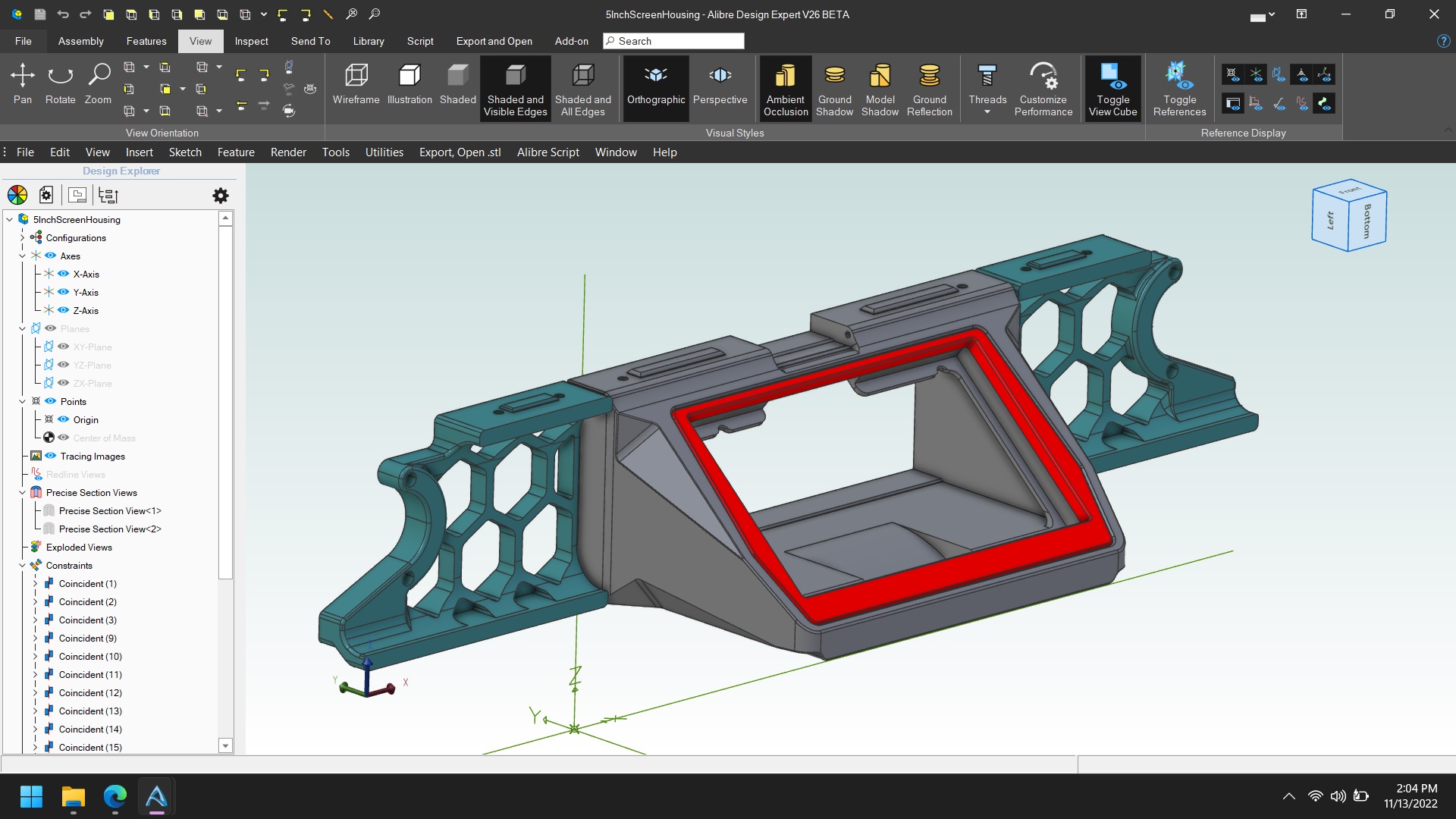Screen dimensions: 1456x819
Task: Click the undo arrow in title bar
Action: click(x=63, y=14)
